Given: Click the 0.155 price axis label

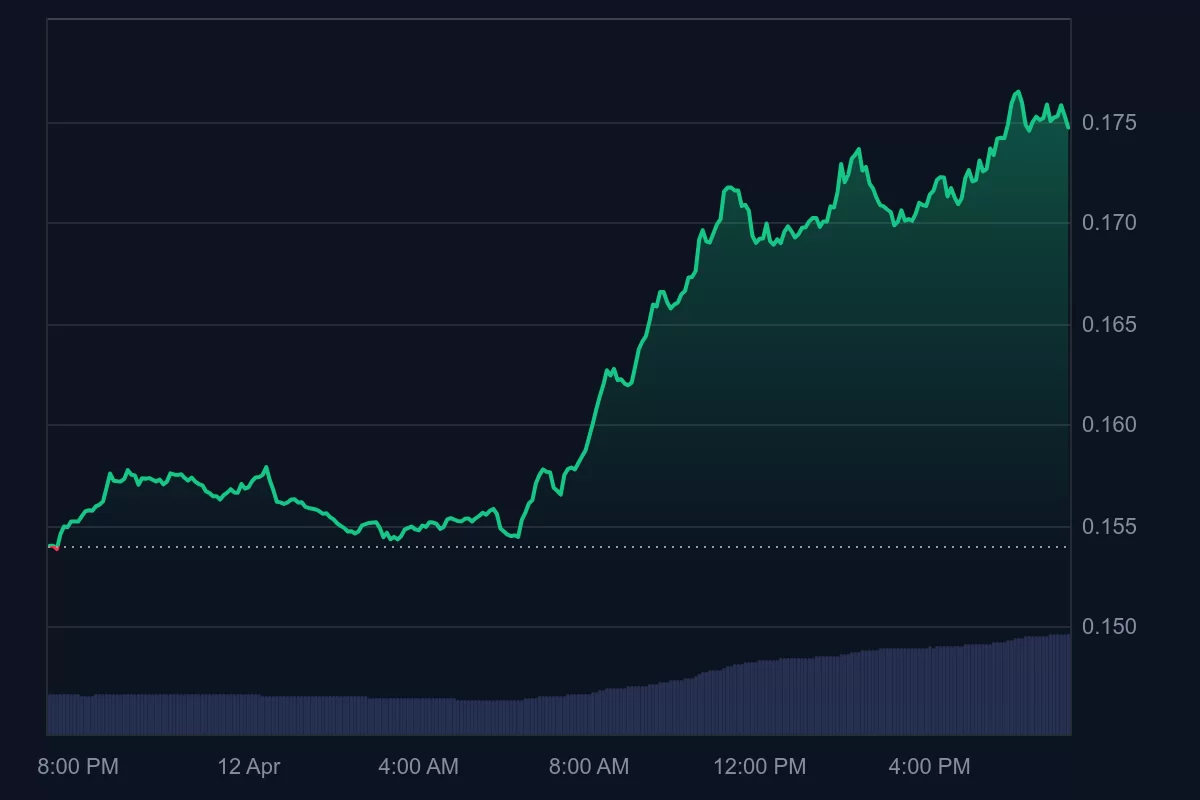Looking at the screenshot, I should [x=1109, y=526].
